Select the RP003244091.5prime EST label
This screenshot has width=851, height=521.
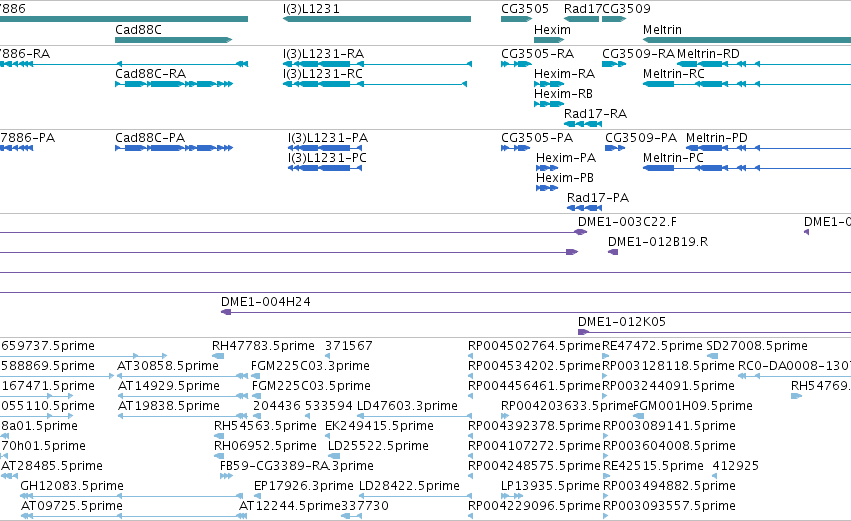[x=669, y=386]
